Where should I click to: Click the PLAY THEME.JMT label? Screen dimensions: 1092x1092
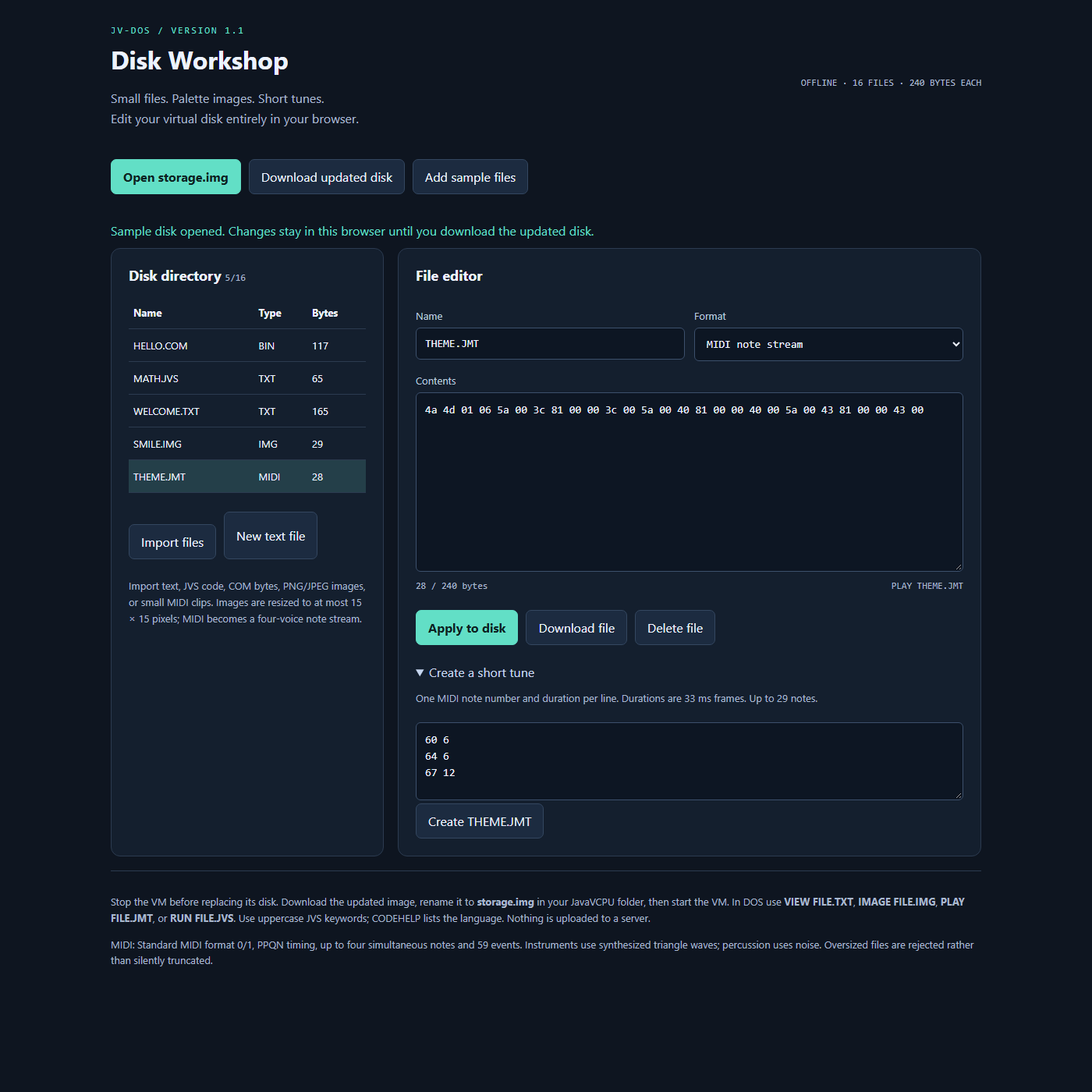927,586
